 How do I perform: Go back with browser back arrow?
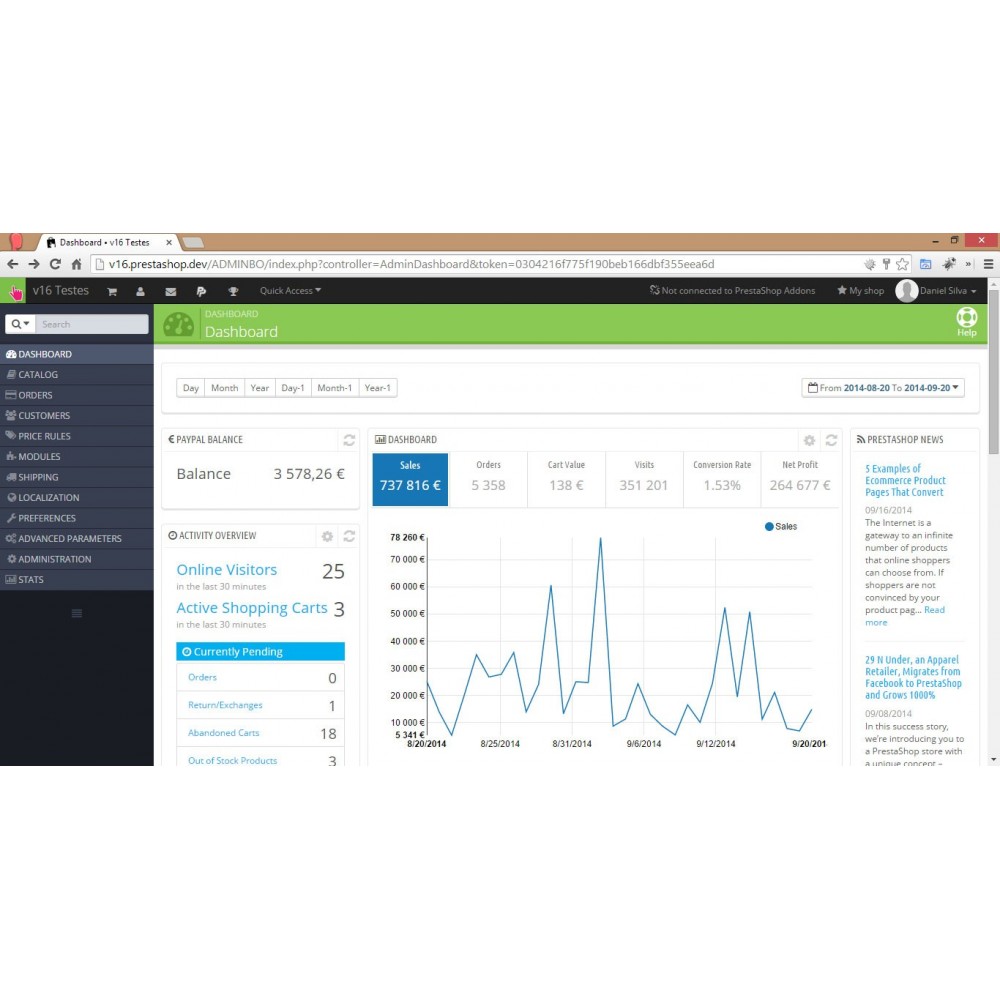pyautogui.click(x=13, y=264)
